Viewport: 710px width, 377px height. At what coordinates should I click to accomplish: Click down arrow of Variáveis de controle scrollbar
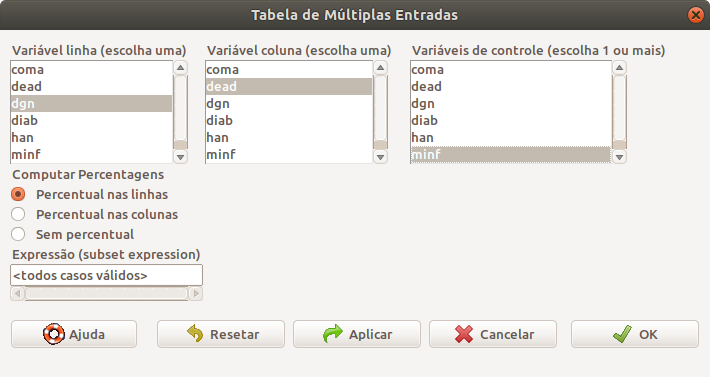coord(619,157)
